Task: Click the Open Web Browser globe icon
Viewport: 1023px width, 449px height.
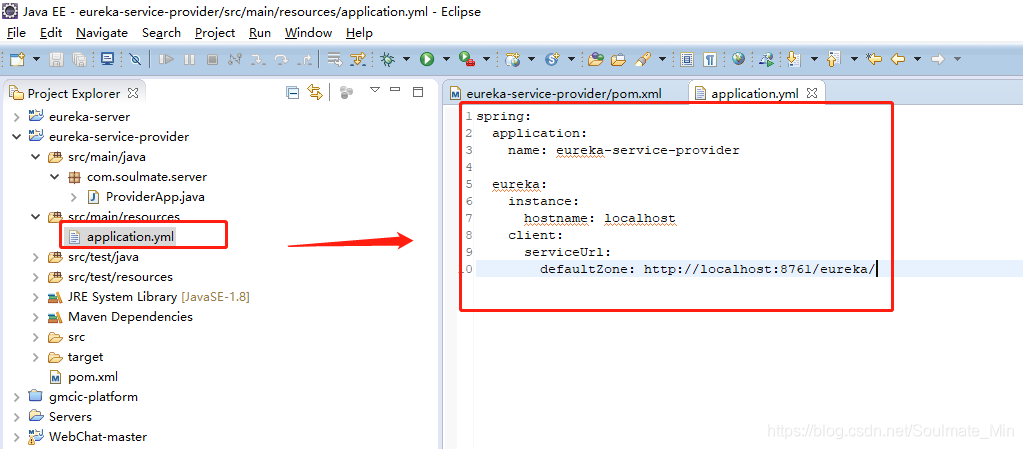Action: click(739, 59)
